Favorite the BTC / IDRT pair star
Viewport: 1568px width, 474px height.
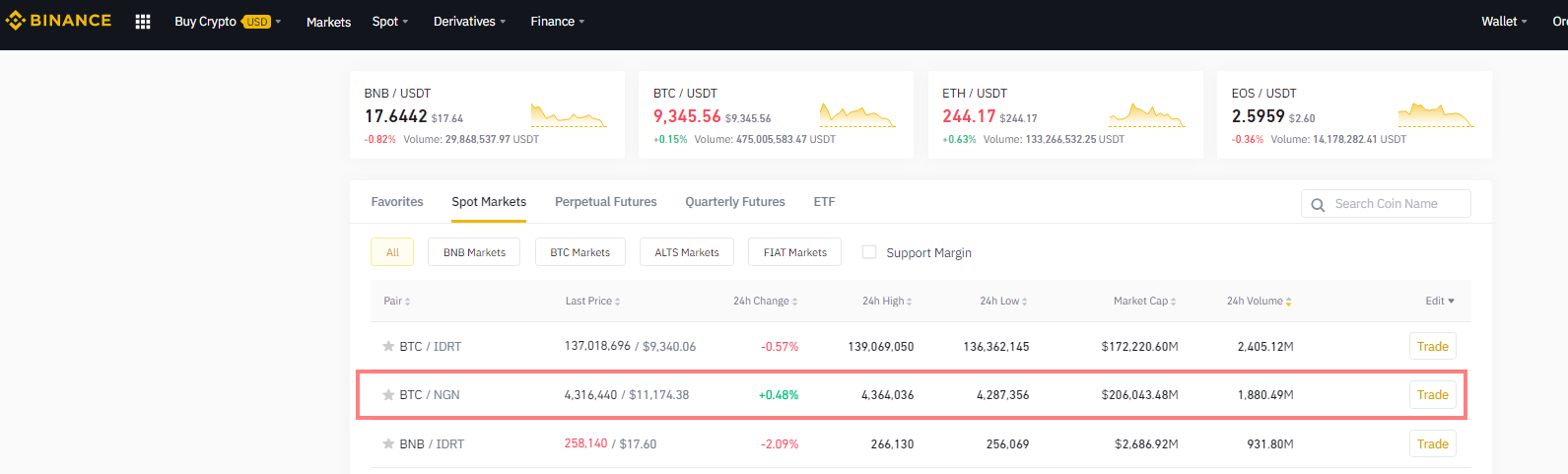pos(388,346)
